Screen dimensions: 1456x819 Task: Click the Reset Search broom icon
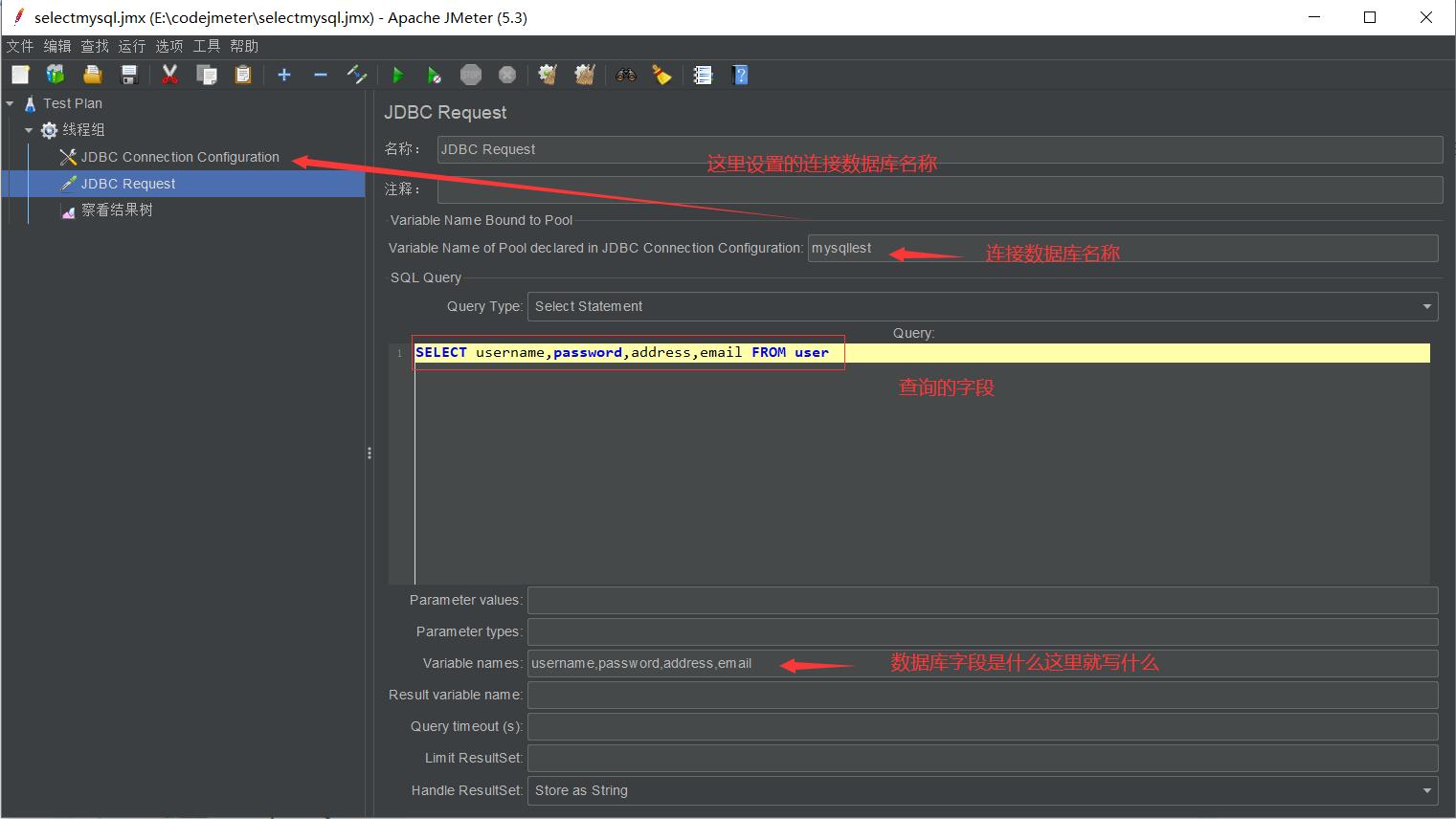661,75
